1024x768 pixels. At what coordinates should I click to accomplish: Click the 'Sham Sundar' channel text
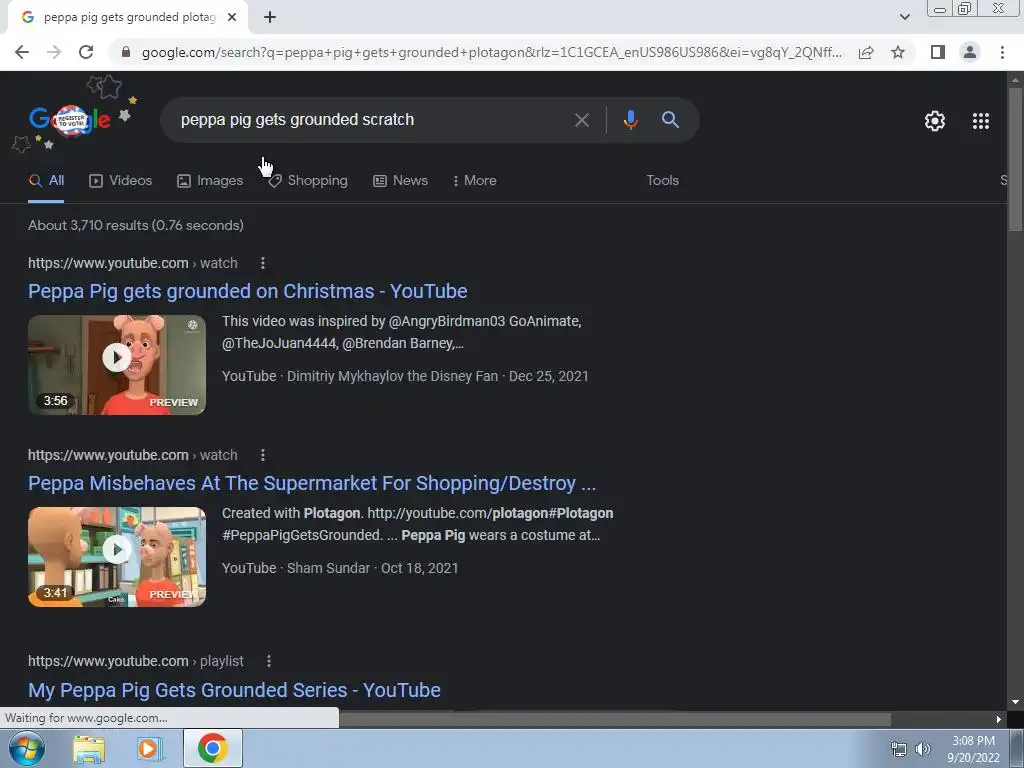[328, 568]
